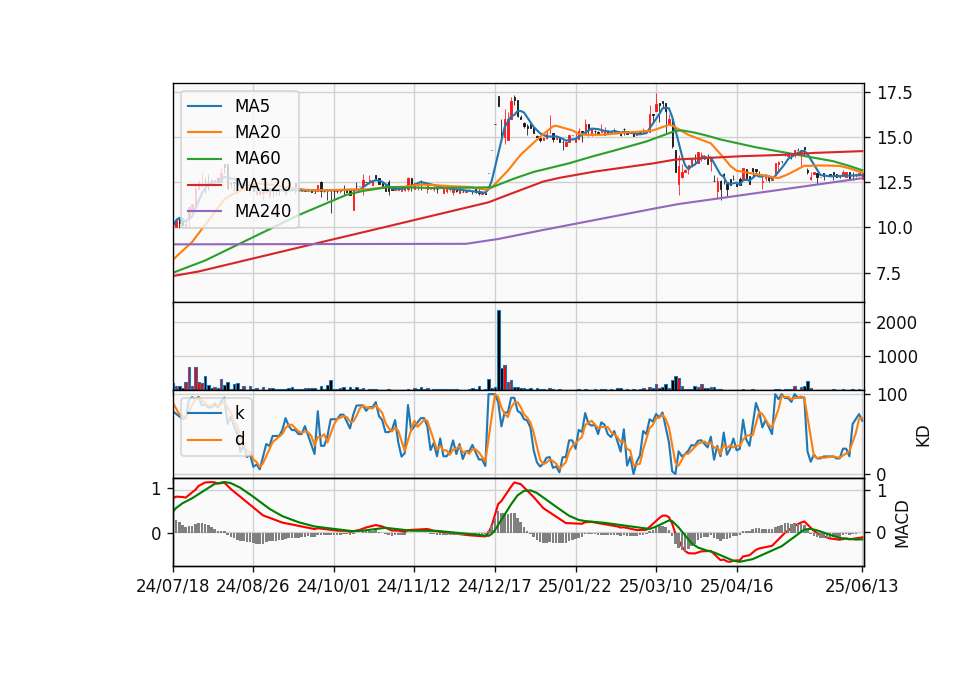The image size is (960, 690).
Task: Click the MA120 legend label
Action: pyautogui.click(x=263, y=184)
